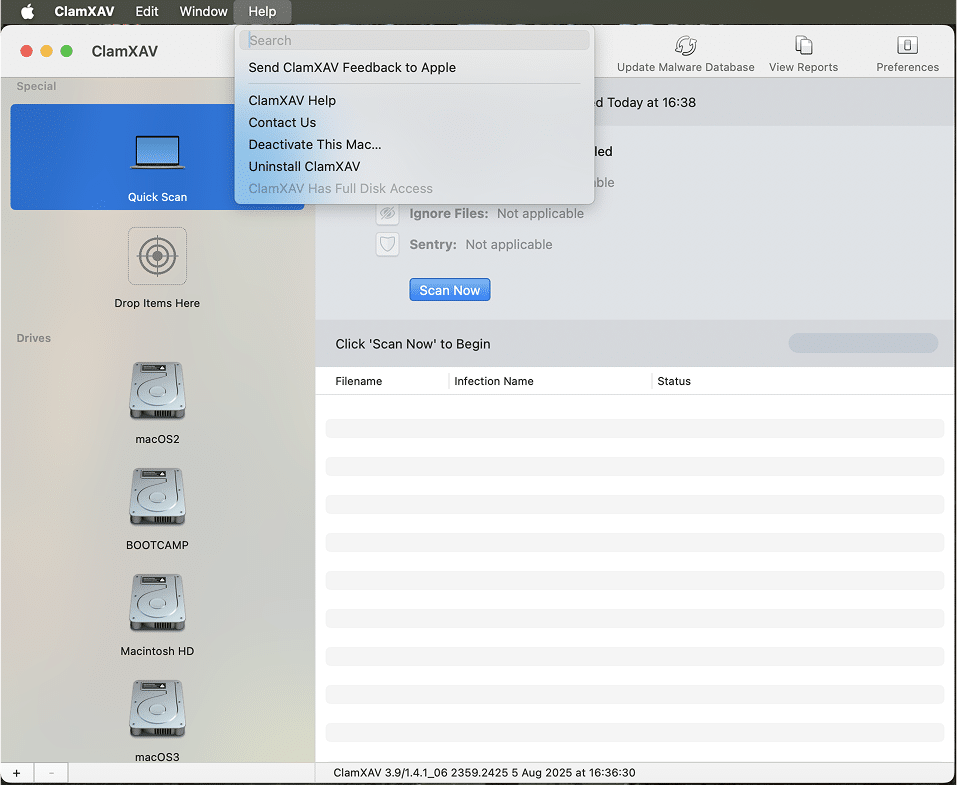Sort by the Infection Name column header
The height and width of the screenshot is (785, 957).
coord(494,382)
